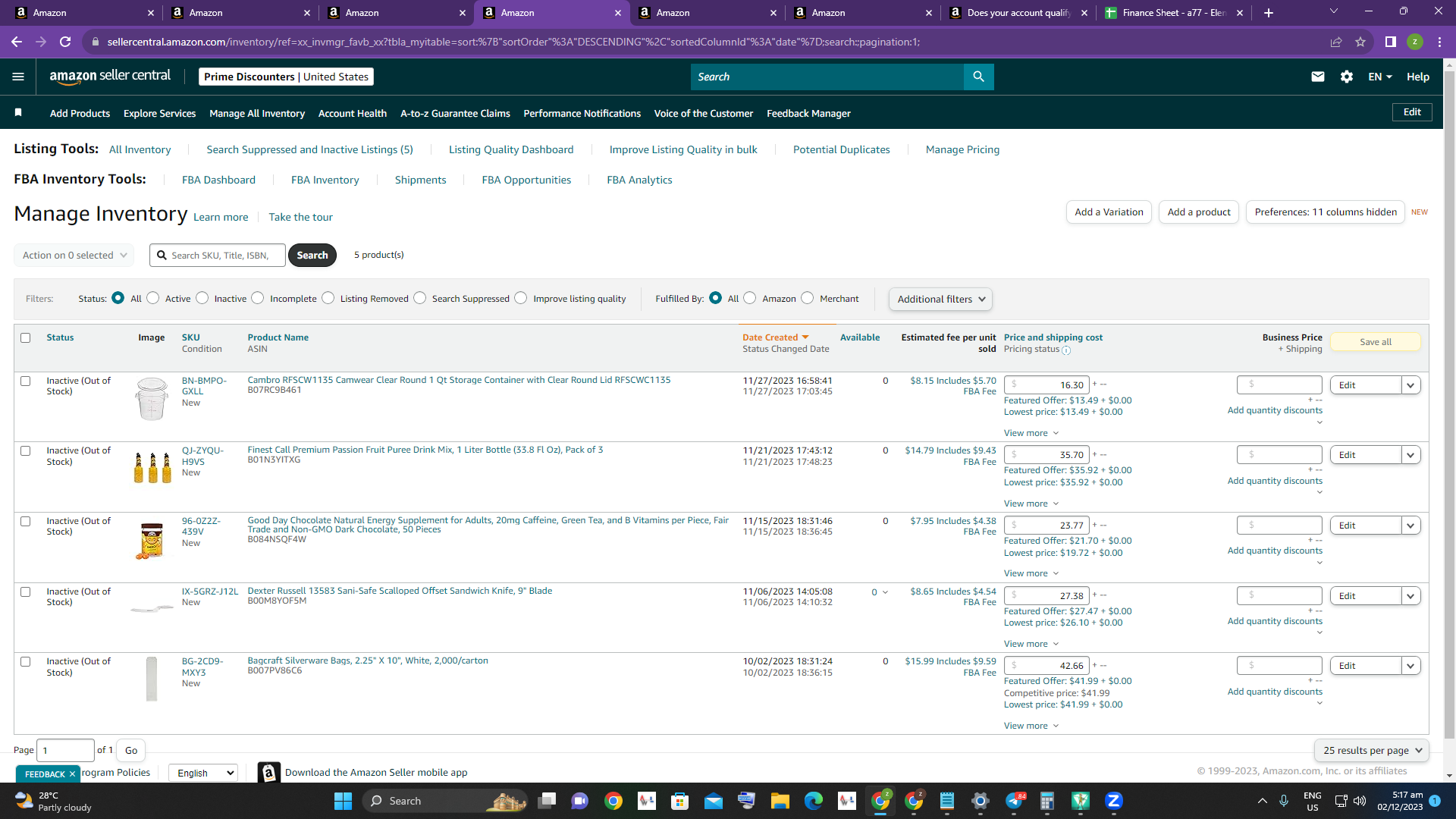Reload the page with browser refresh icon
This screenshot has width=1456, height=819.
(x=65, y=42)
